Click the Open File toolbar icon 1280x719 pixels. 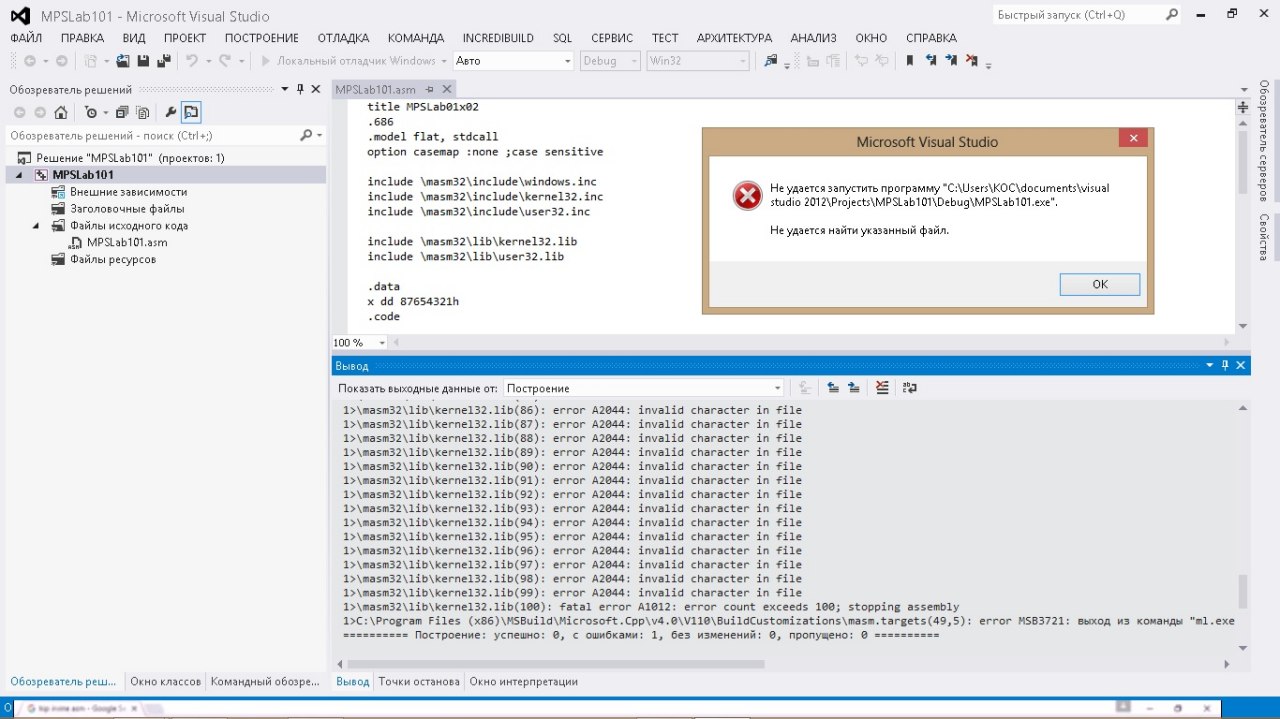tap(123, 61)
